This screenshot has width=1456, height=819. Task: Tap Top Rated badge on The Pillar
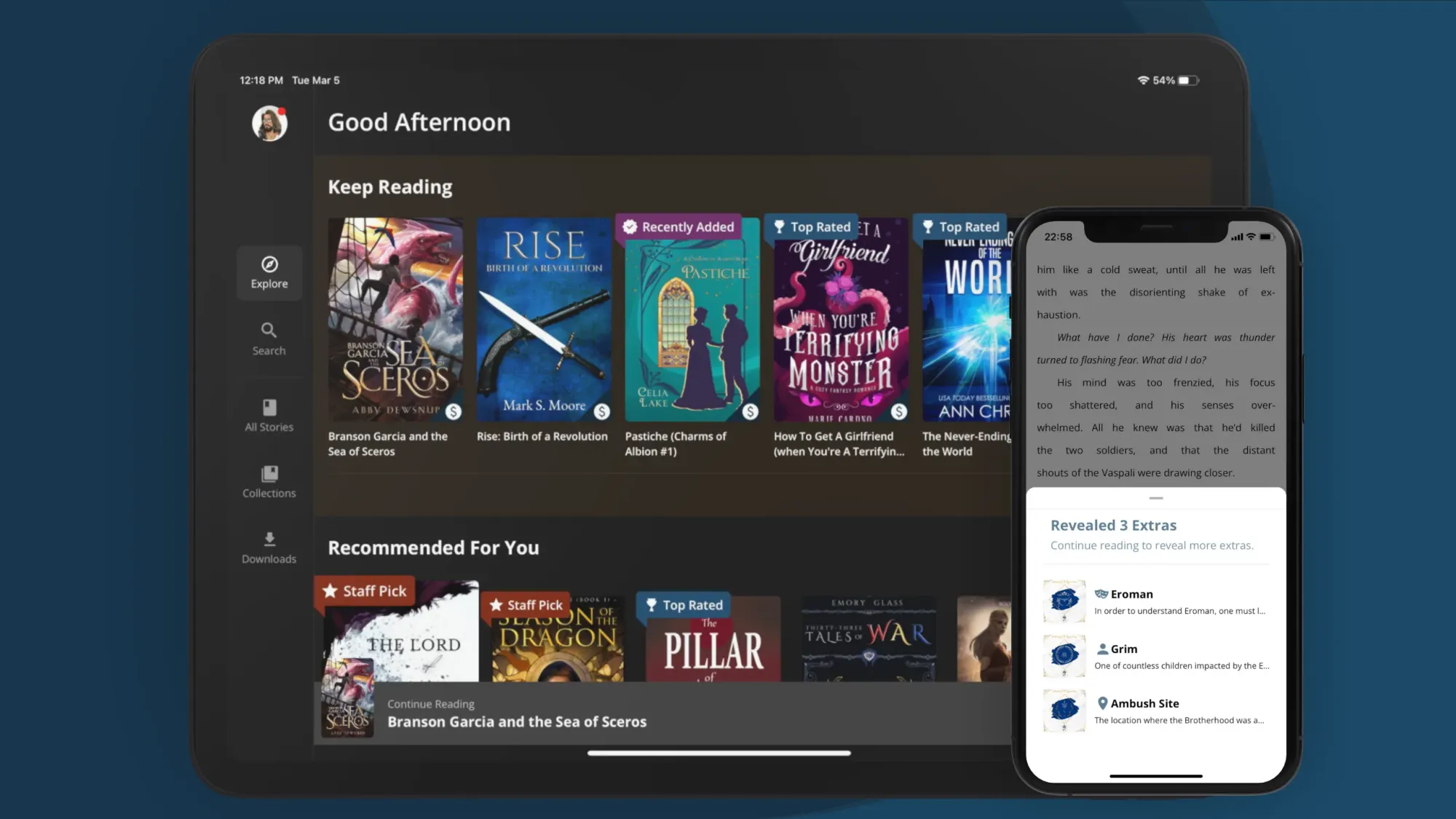click(x=684, y=605)
